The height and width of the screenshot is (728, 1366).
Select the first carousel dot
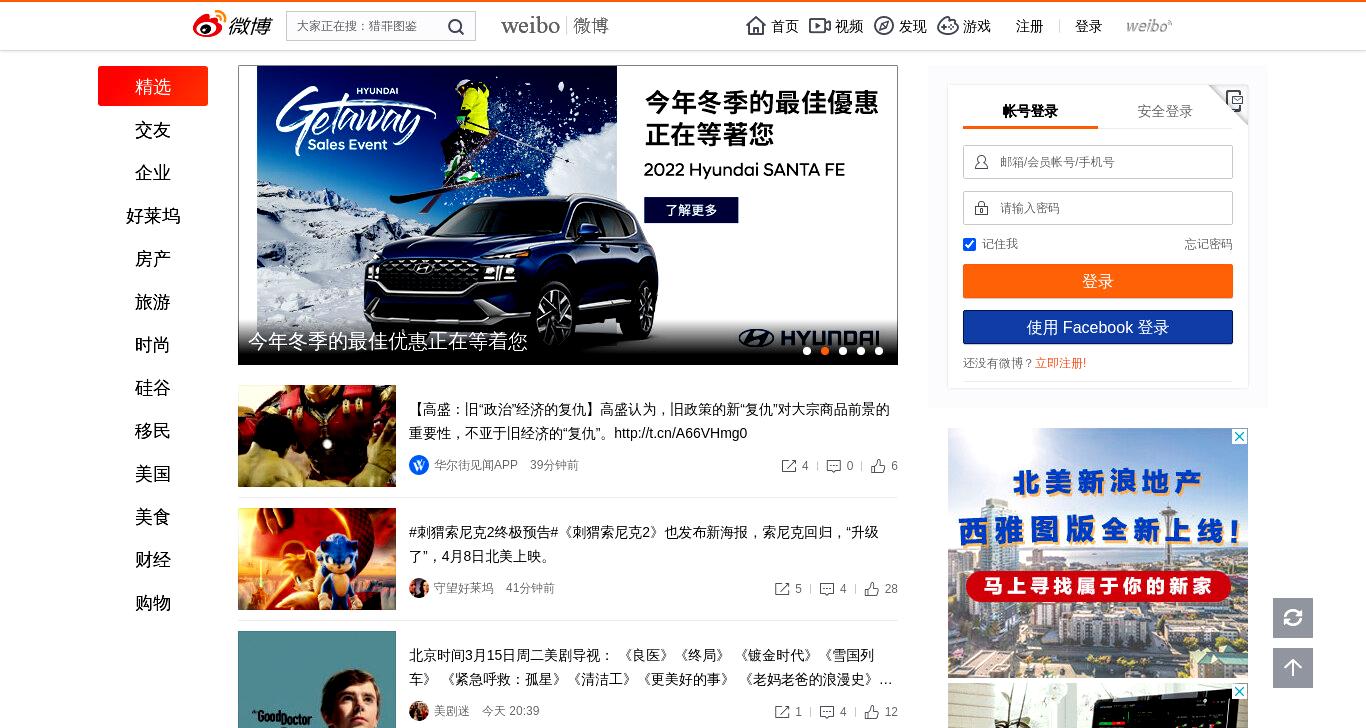(x=807, y=351)
